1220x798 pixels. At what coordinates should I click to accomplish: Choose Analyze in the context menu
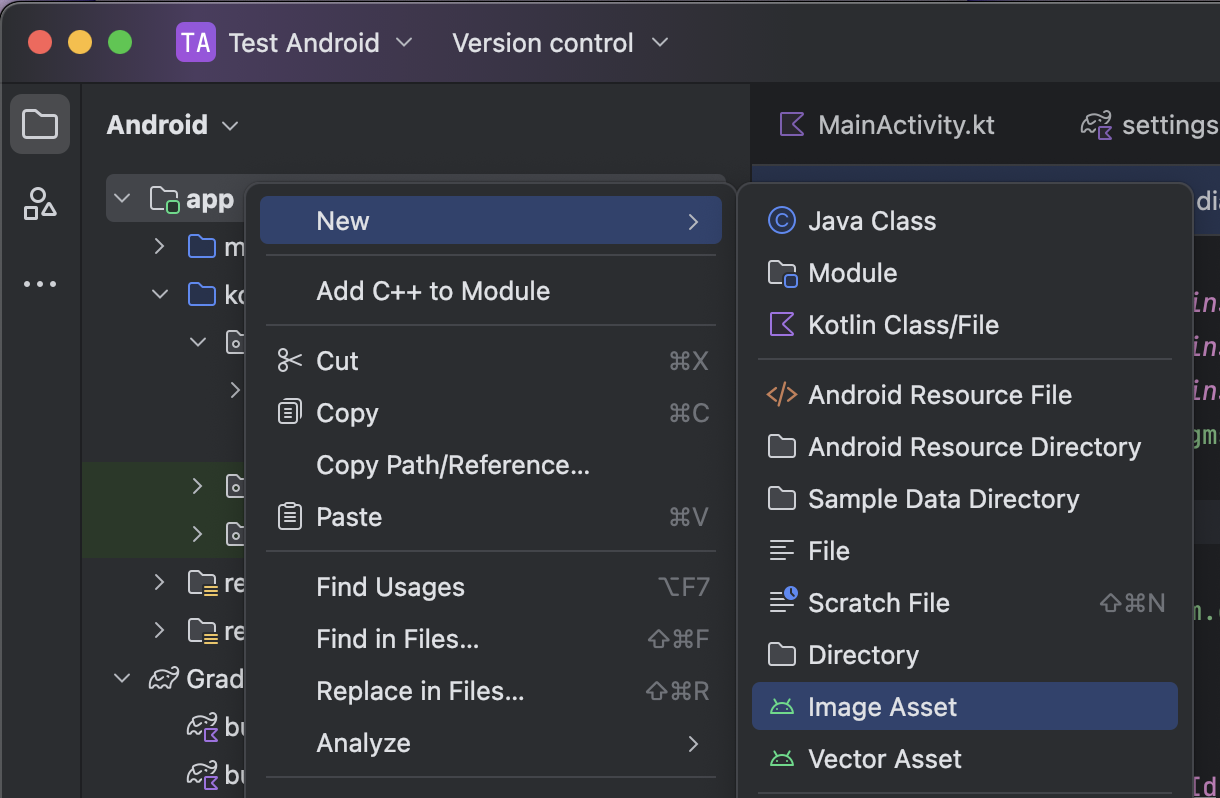point(491,743)
